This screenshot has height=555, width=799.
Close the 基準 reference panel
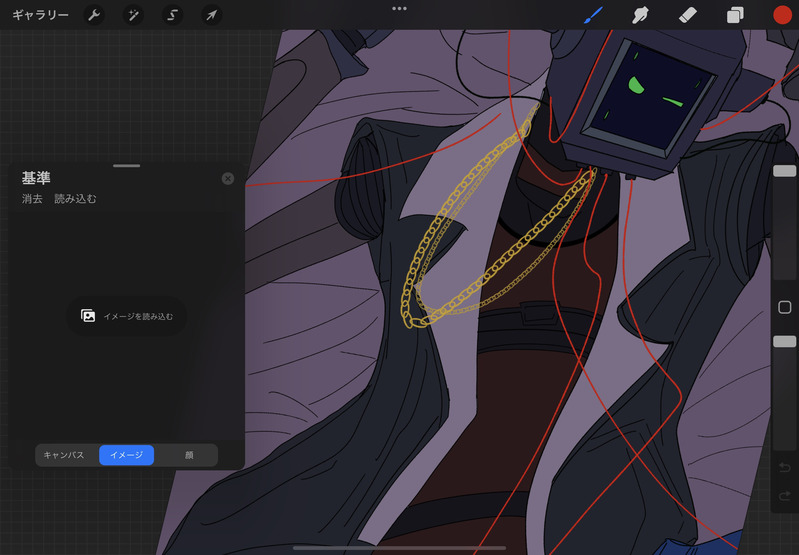228,178
